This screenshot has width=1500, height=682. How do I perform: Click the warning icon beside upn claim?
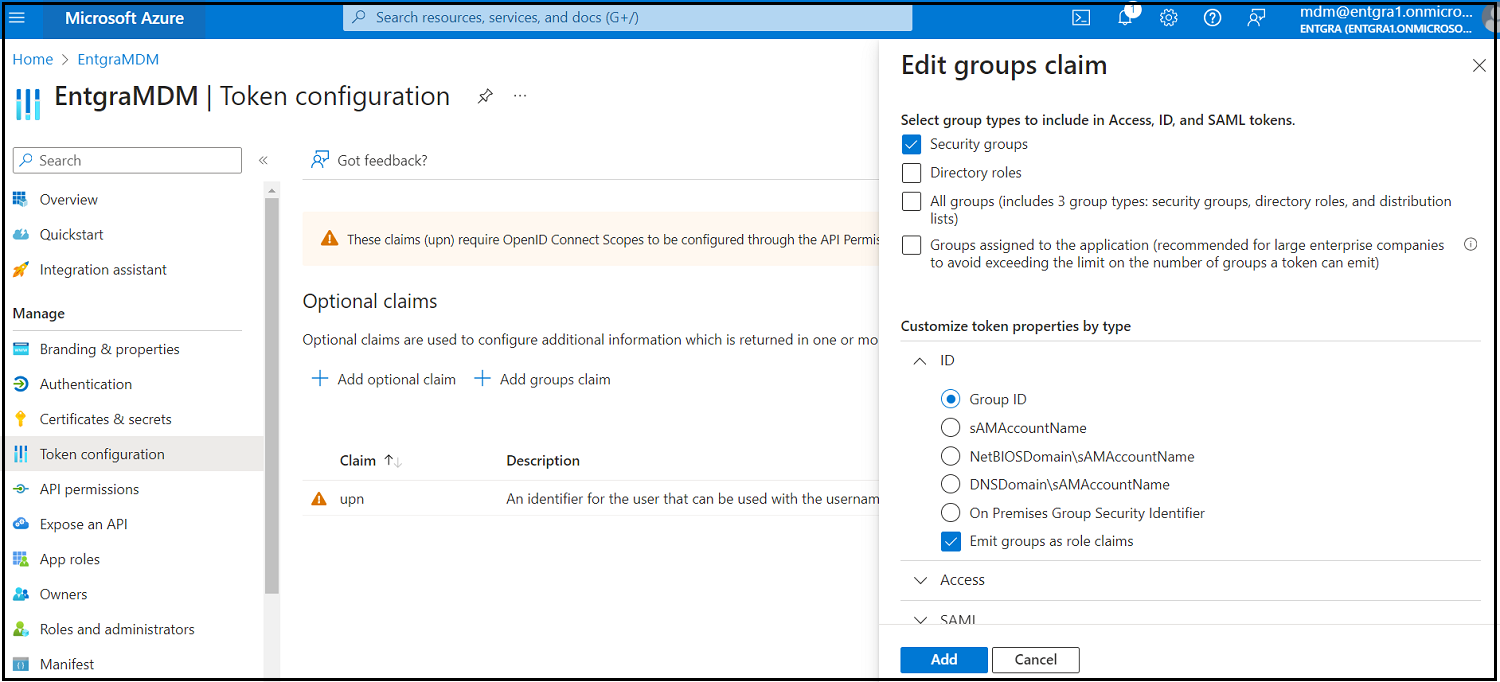319,498
